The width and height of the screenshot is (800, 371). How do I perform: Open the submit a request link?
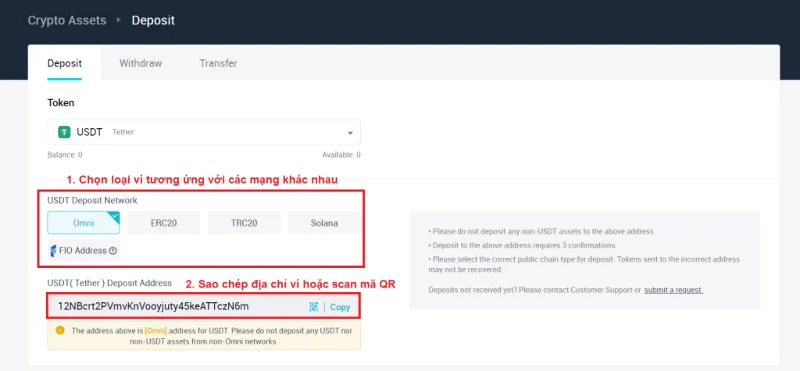tap(673, 290)
